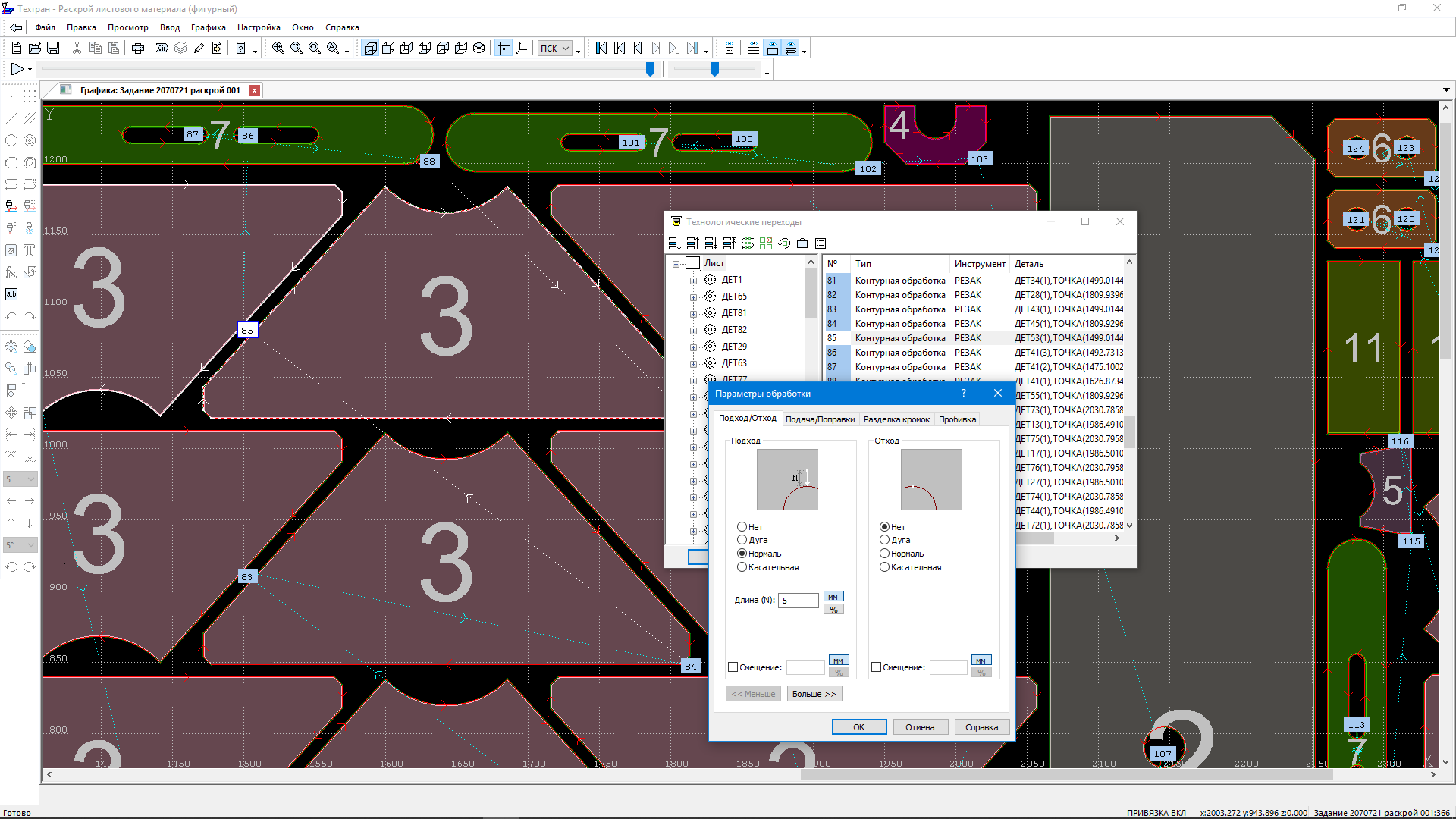Click the zoom in magnifier icon
This screenshot has width=1456, height=819.
click(x=278, y=48)
